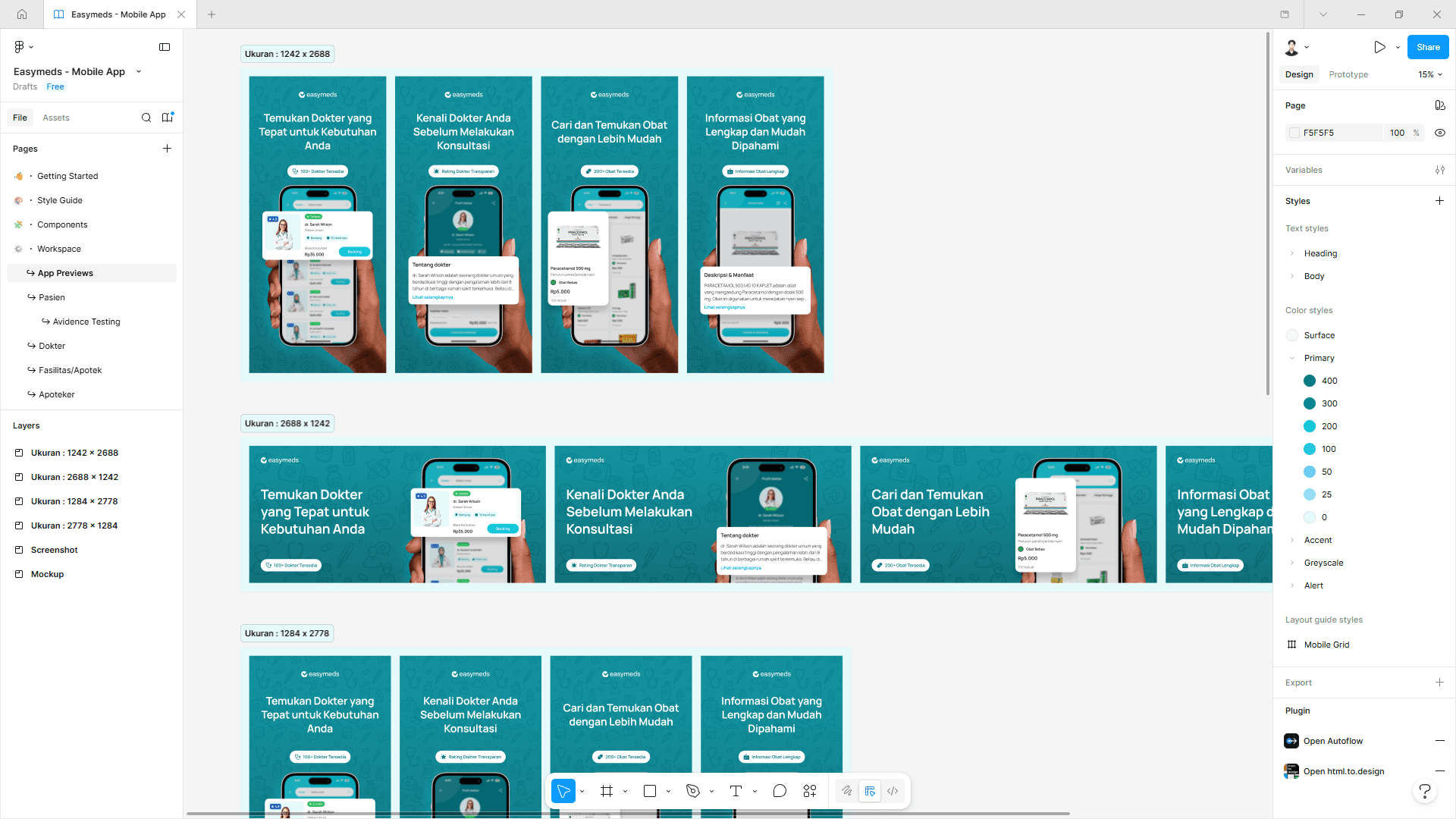This screenshot has width=1456, height=819.
Task: Click the Present play button
Action: click(x=1379, y=47)
